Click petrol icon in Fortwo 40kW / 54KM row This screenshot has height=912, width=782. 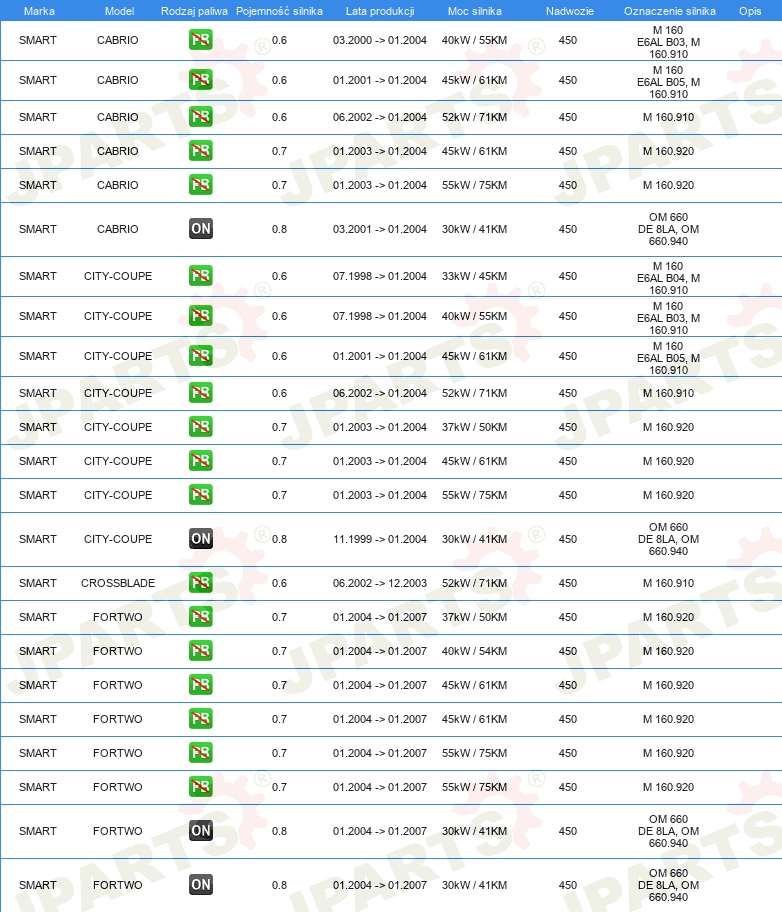(x=201, y=651)
